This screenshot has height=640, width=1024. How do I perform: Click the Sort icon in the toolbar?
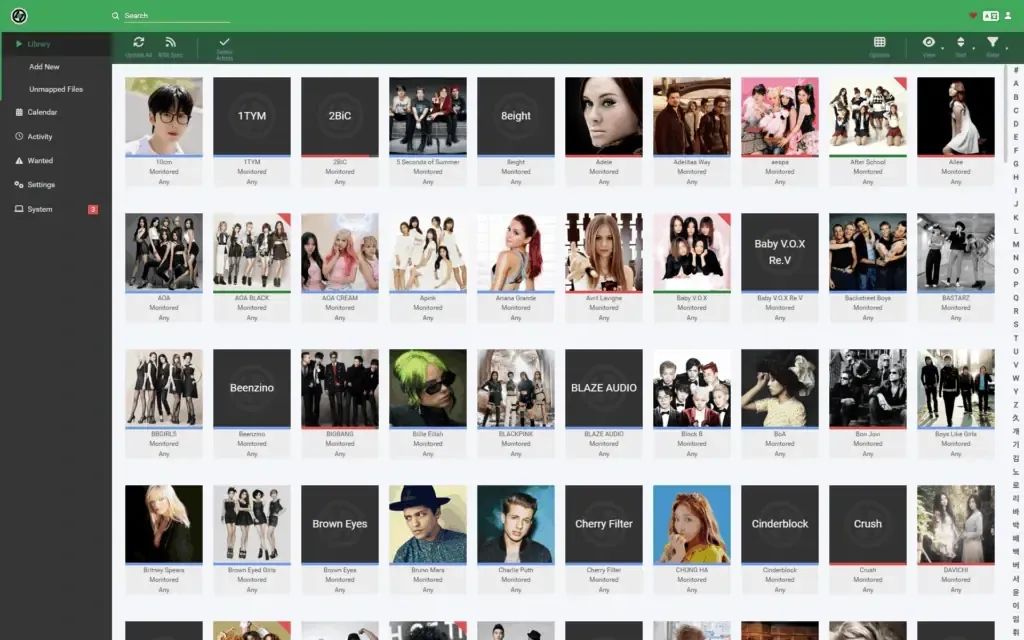pyautogui.click(x=959, y=44)
